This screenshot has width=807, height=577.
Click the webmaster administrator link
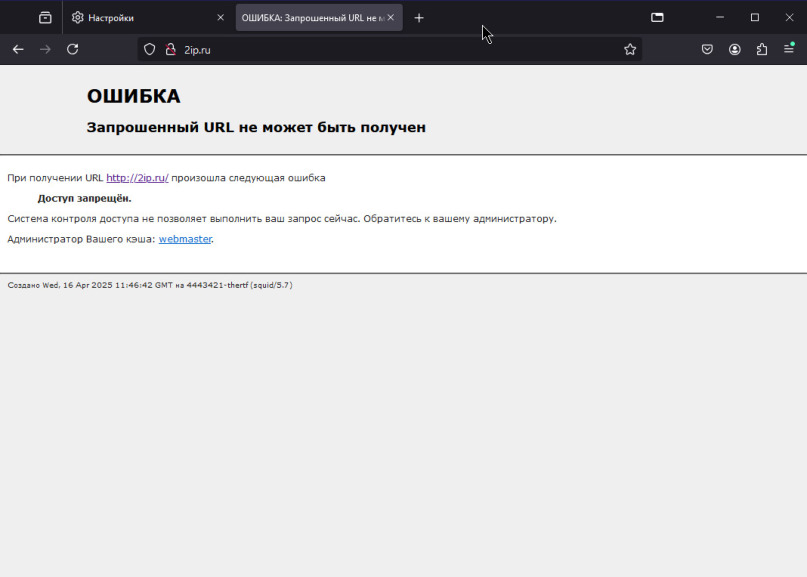pos(185,239)
